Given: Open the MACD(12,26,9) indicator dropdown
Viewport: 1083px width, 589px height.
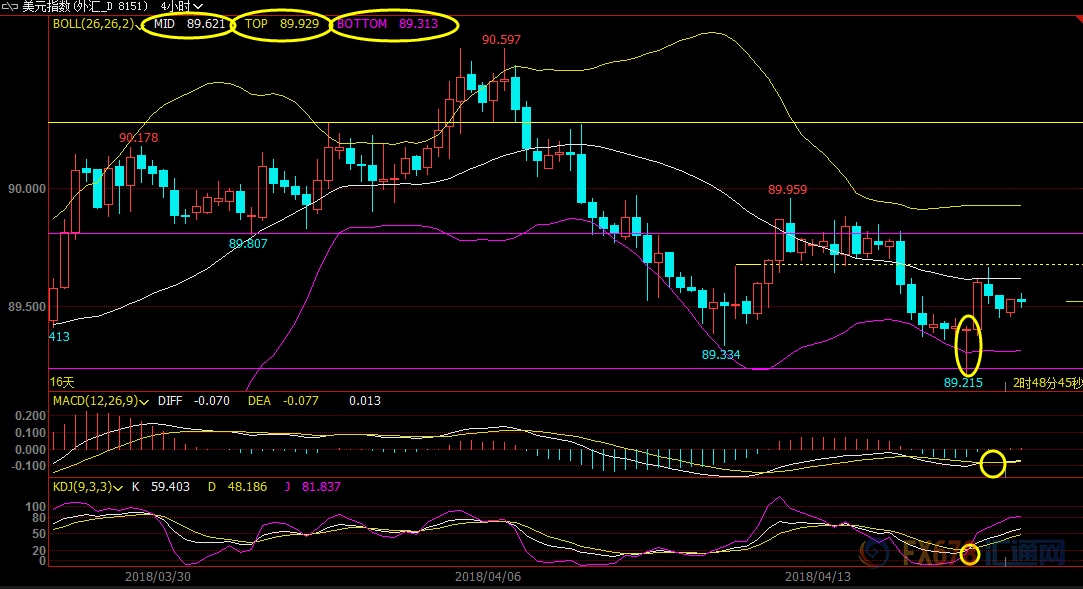Looking at the screenshot, I should pos(146,401).
